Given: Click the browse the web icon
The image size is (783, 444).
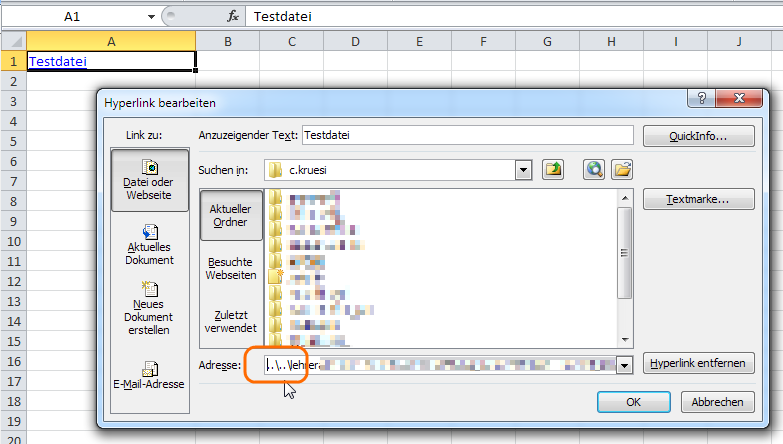Looking at the screenshot, I should [x=596, y=169].
